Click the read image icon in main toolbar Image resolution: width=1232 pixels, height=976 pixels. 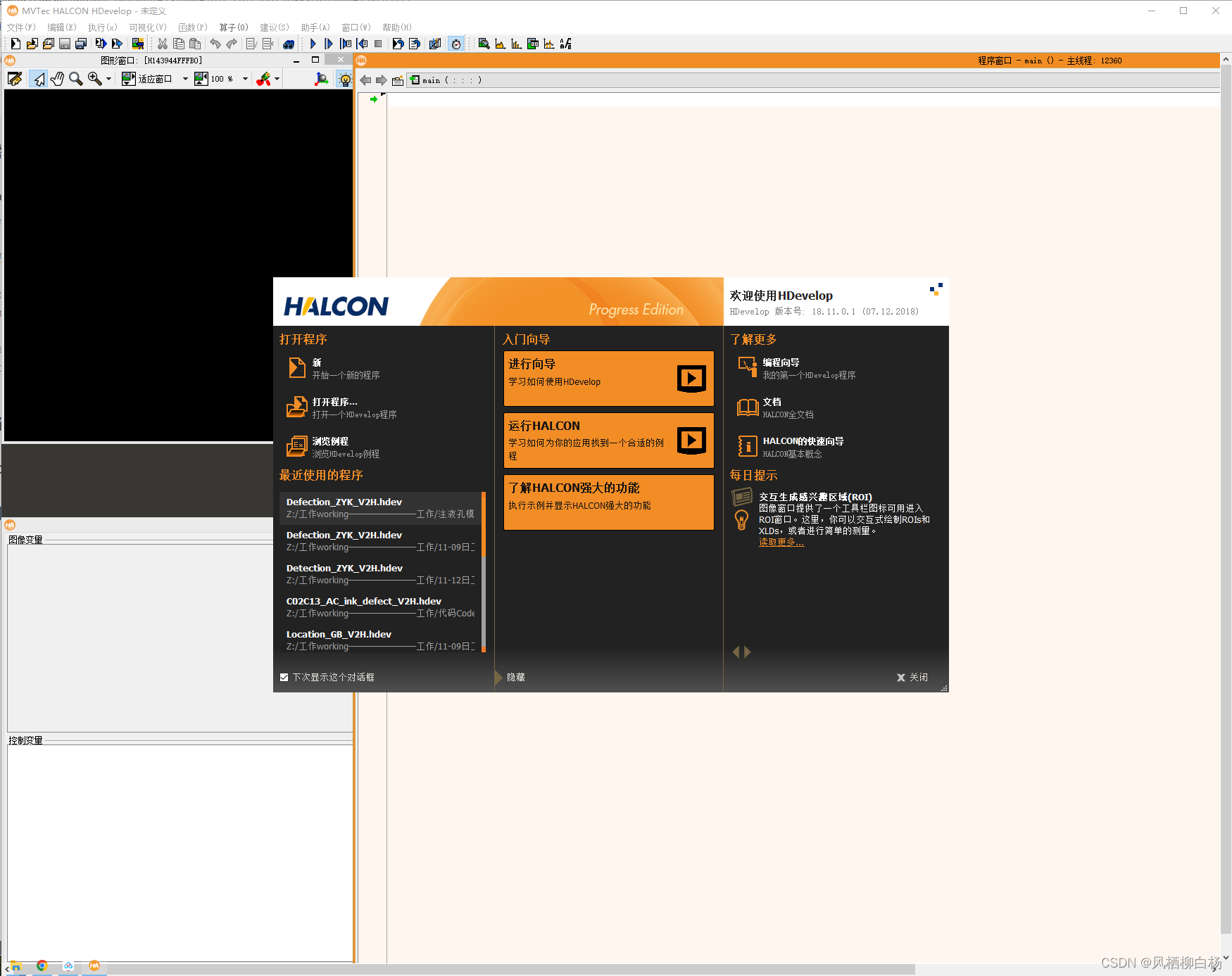137,44
